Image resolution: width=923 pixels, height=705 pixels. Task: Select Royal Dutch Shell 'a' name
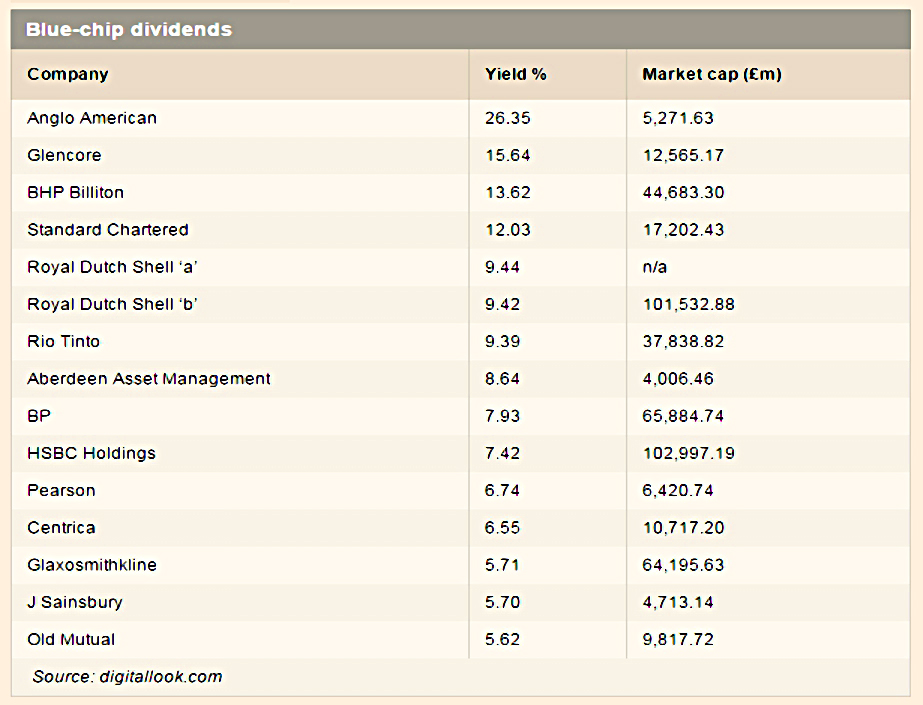[112, 267]
